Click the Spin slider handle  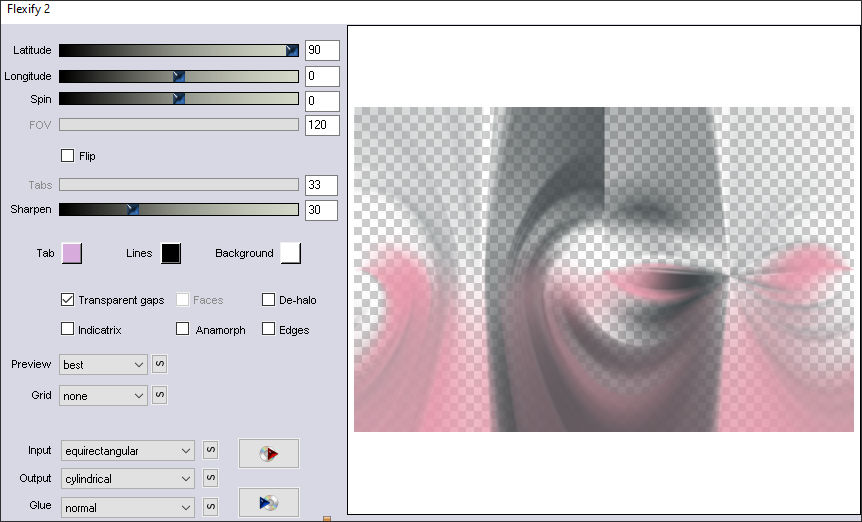click(179, 99)
